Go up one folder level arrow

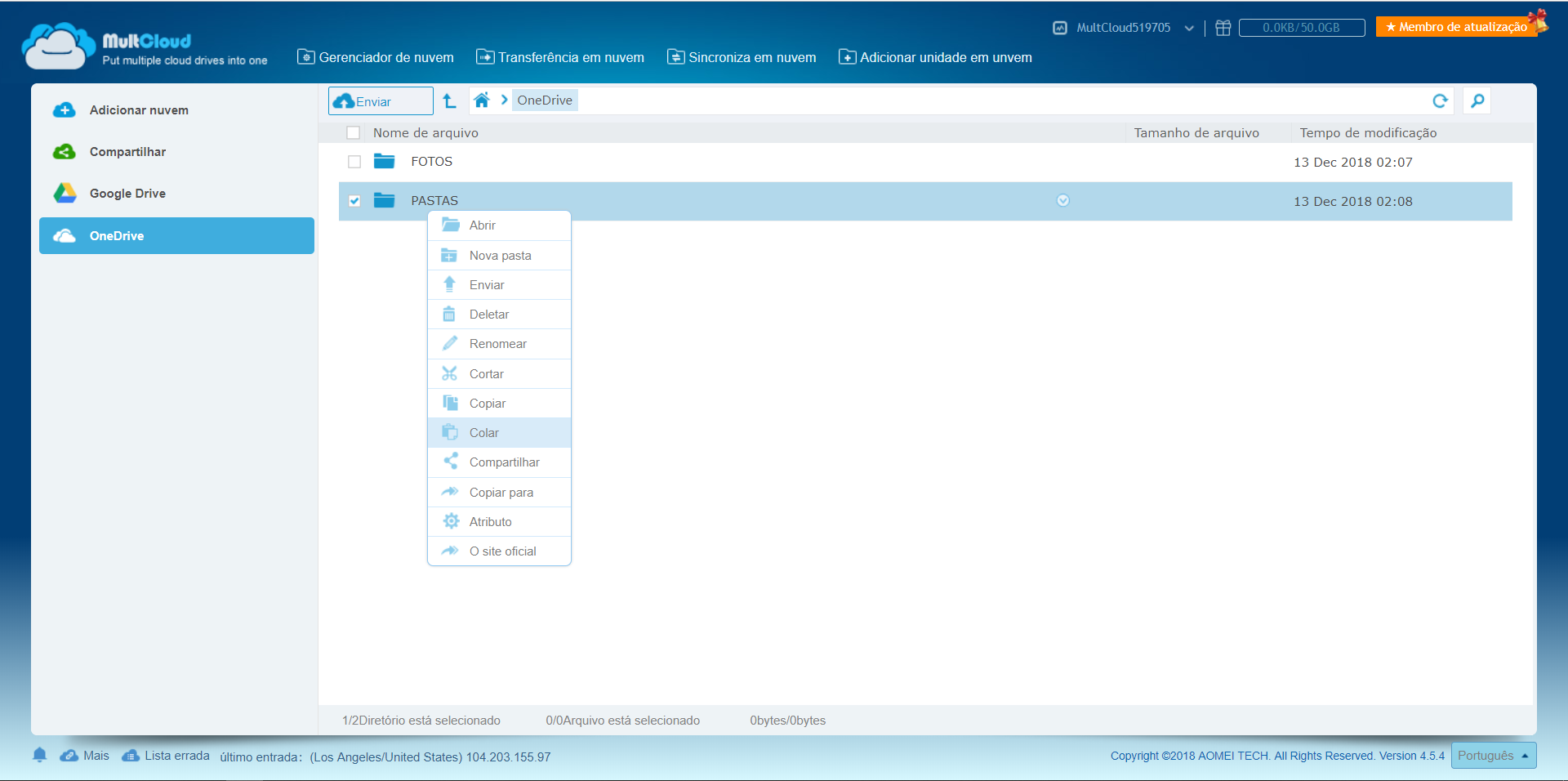click(449, 101)
